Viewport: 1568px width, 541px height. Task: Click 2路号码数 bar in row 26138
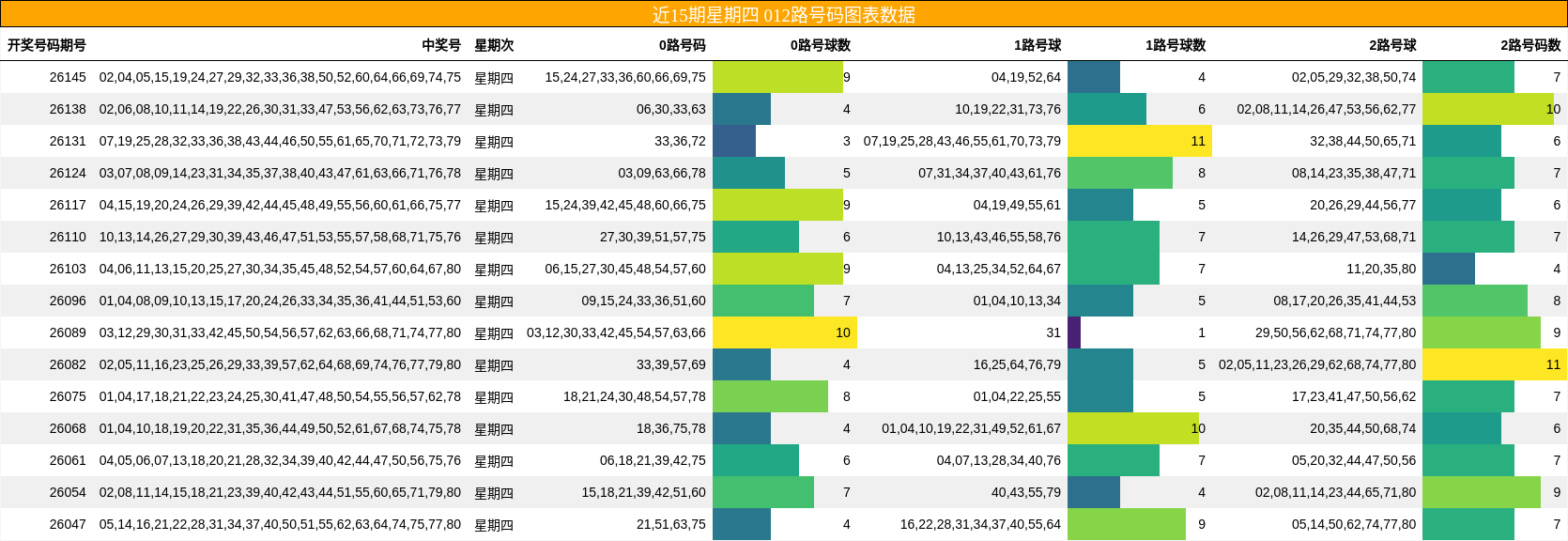[x=1488, y=109]
